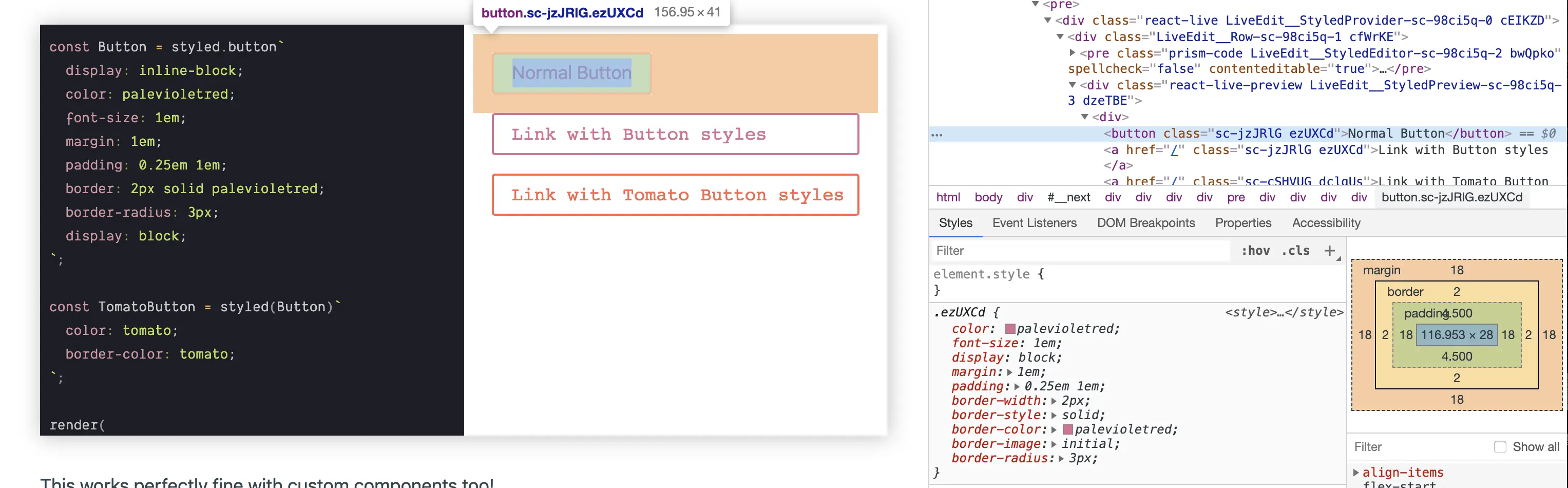The image size is (1568, 488).
Task: Click the font-size: 1em declaration
Action: click(x=1006, y=344)
